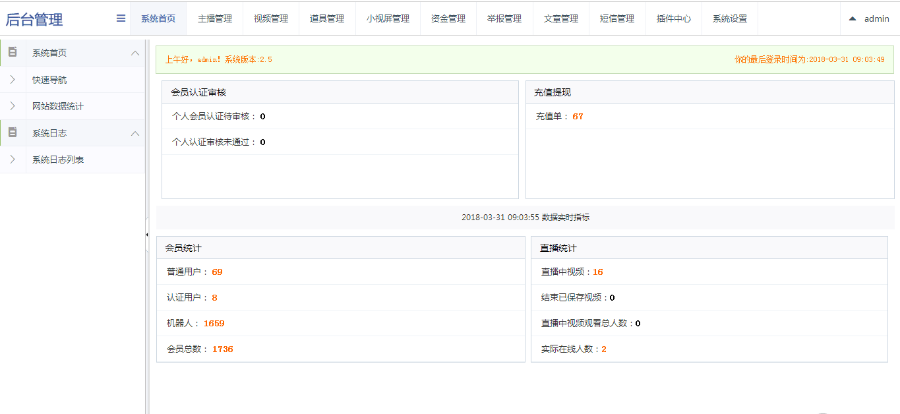Go to the 系统设置 tab
The height and width of the screenshot is (414, 900).
(730, 18)
